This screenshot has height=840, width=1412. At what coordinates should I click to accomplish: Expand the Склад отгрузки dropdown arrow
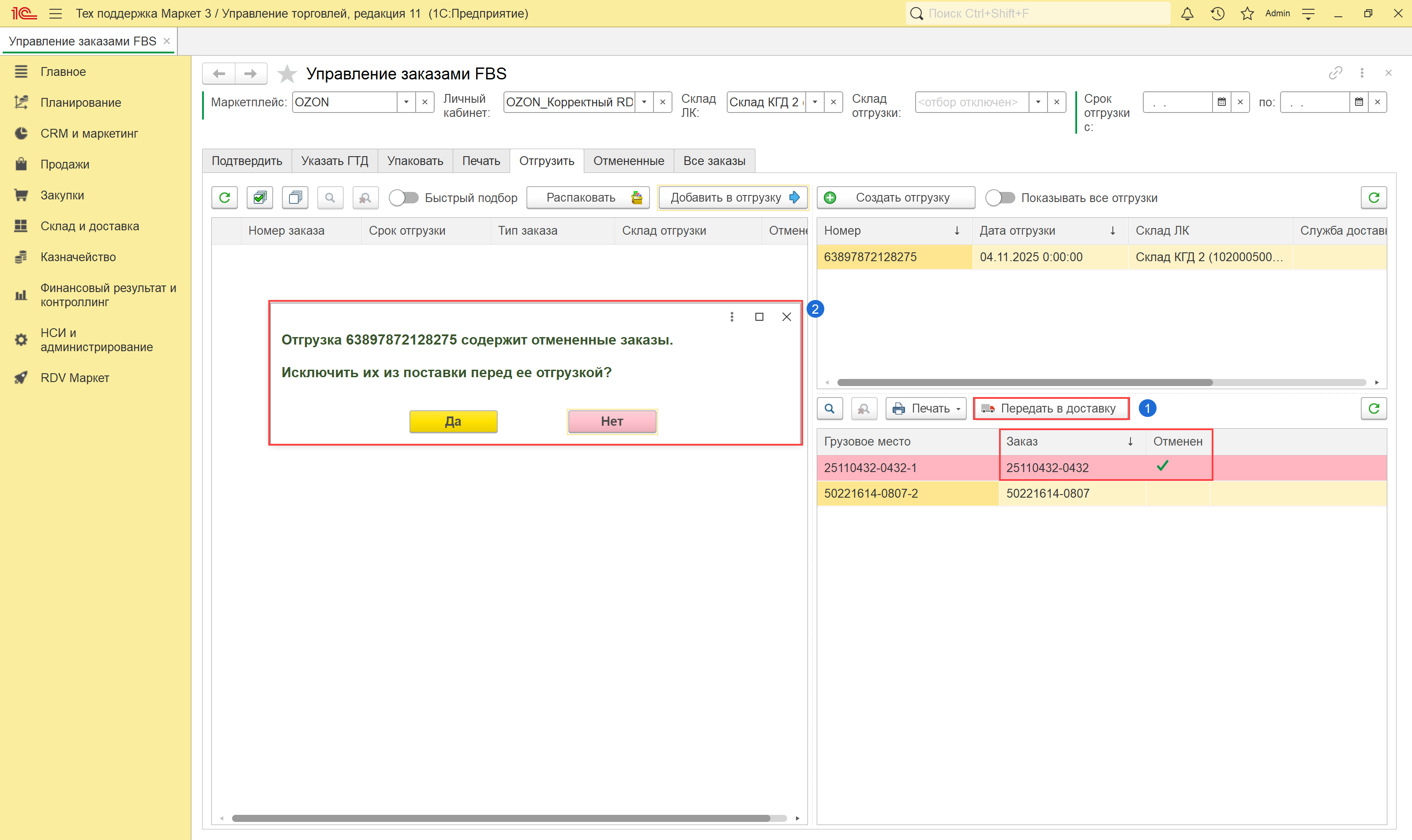1038,102
